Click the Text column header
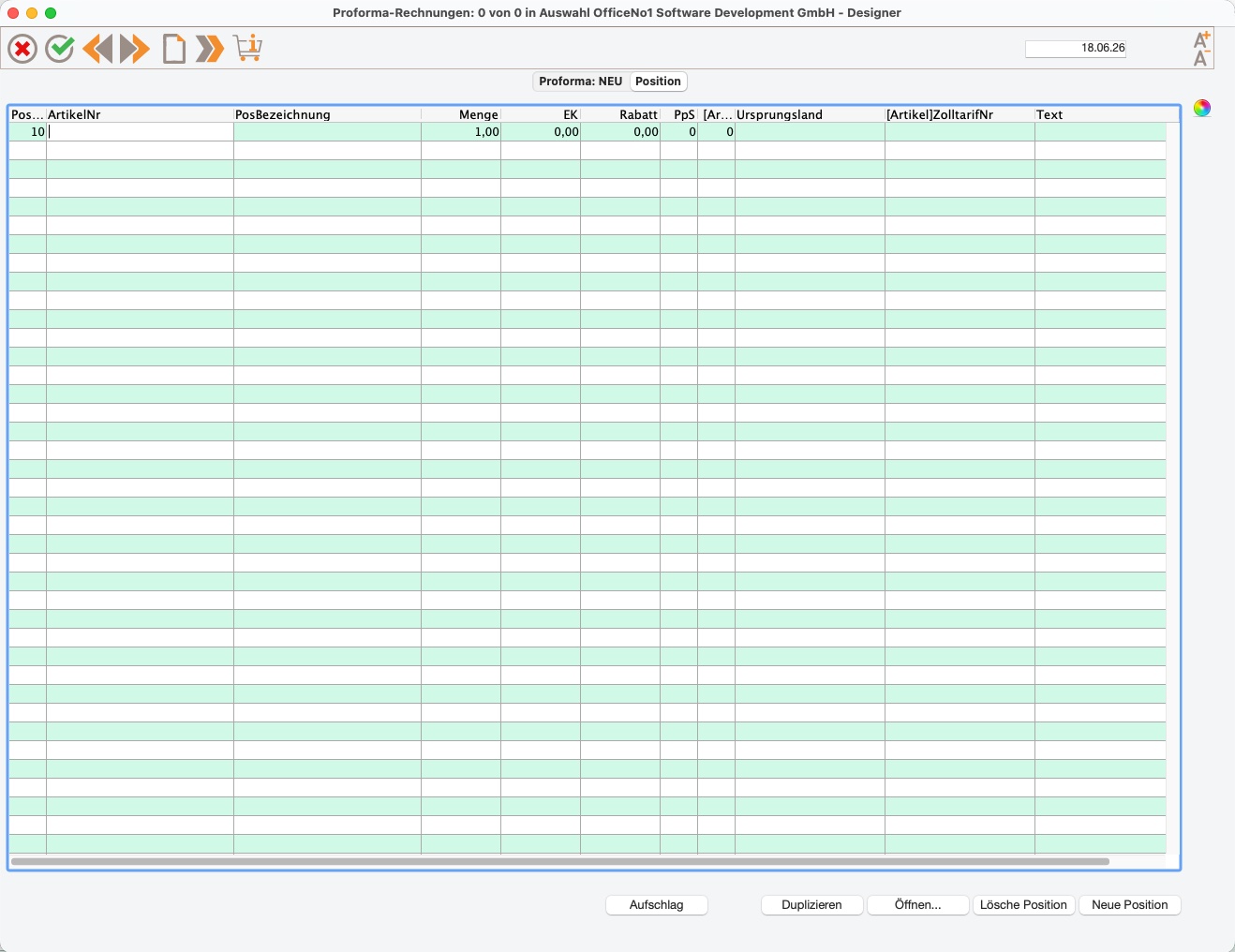Image resolution: width=1235 pixels, height=952 pixels. point(1107,114)
